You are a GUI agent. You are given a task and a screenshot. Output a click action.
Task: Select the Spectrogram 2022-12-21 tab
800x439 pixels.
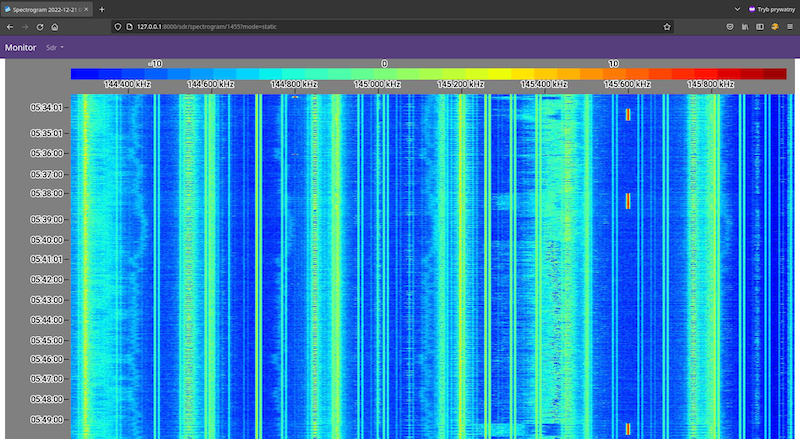(x=46, y=9)
